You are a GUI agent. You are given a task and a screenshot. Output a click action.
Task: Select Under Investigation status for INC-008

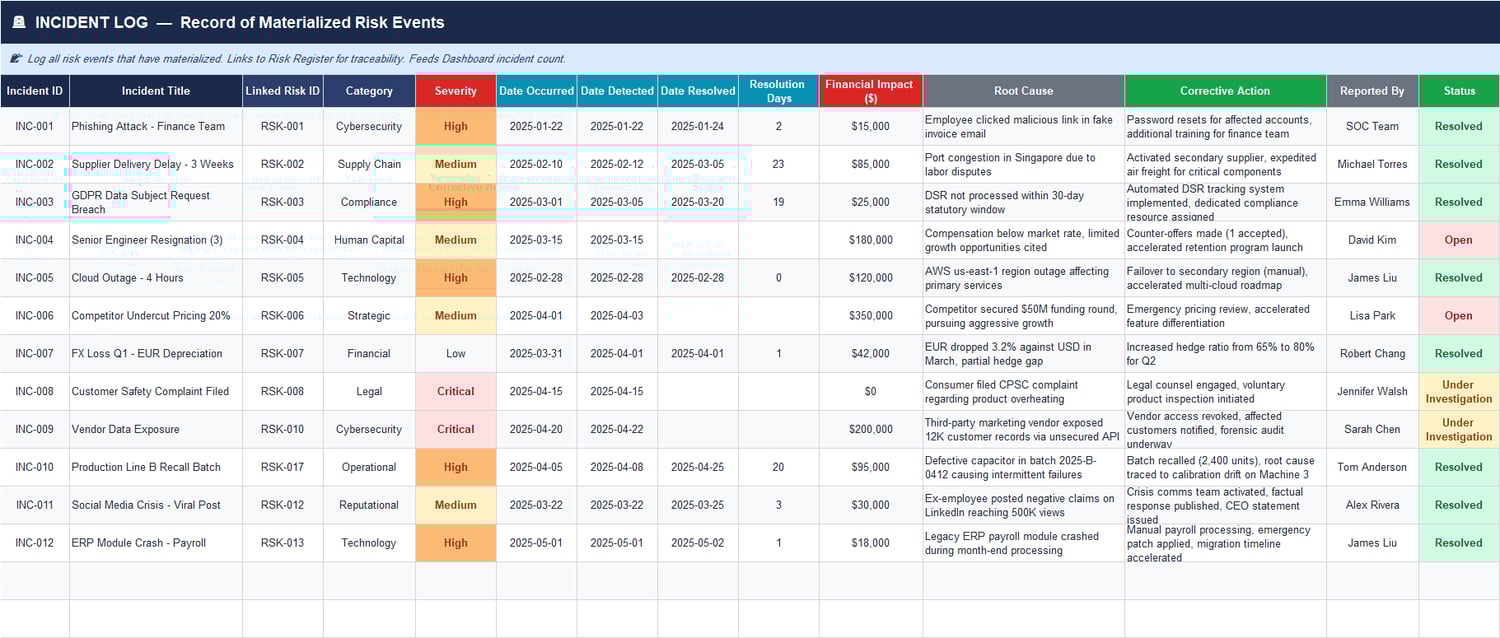click(x=1458, y=391)
